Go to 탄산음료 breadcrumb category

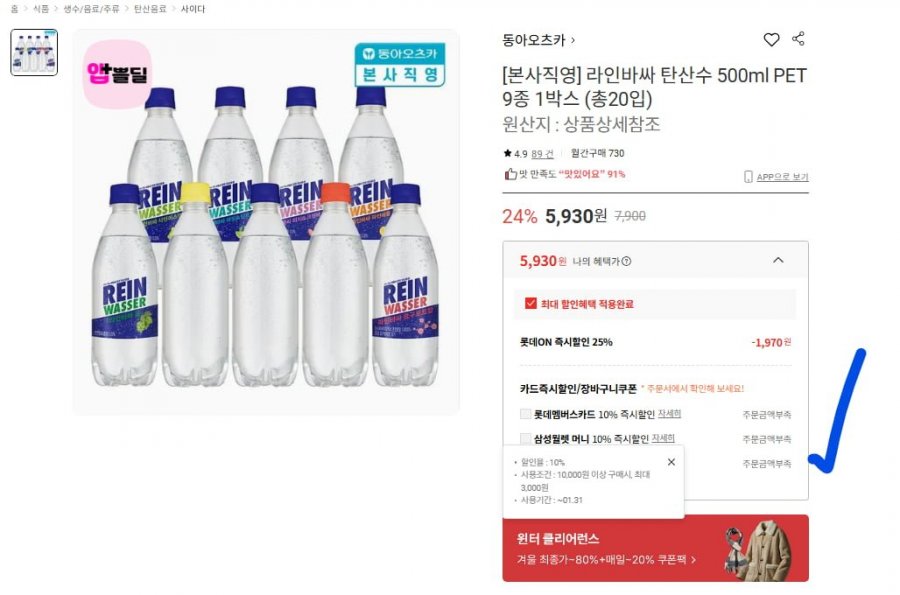coord(150,8)
